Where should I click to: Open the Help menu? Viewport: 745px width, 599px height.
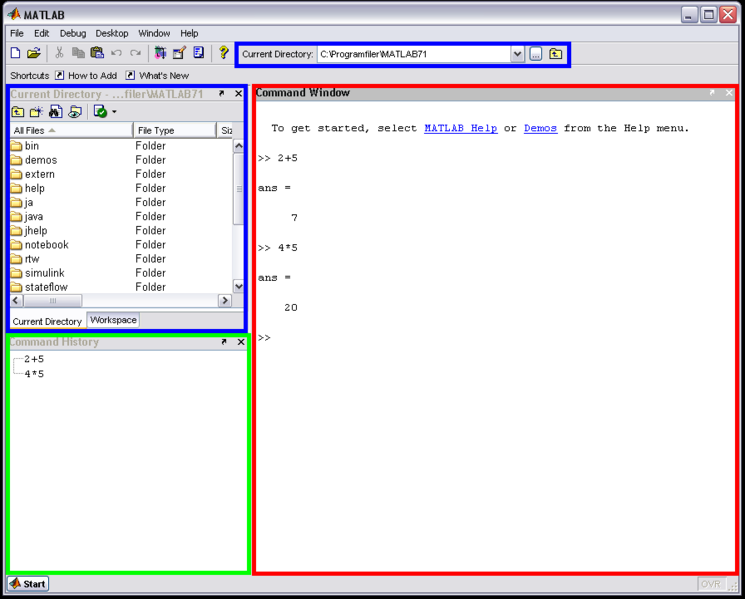pos(189,33)
